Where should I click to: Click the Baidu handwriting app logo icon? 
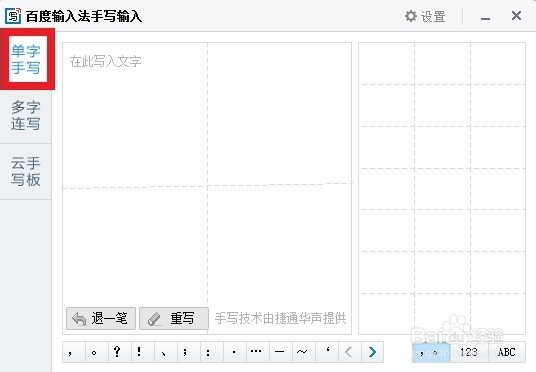(x=13, y=16)
